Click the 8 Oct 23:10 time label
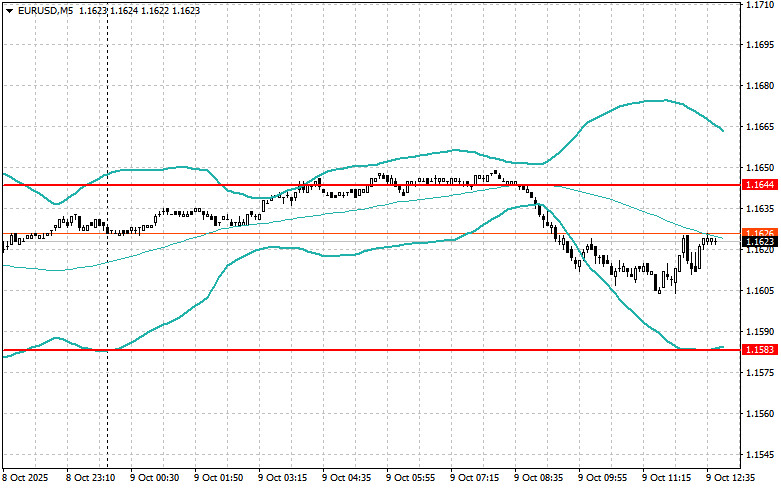 tap(91, 478)
